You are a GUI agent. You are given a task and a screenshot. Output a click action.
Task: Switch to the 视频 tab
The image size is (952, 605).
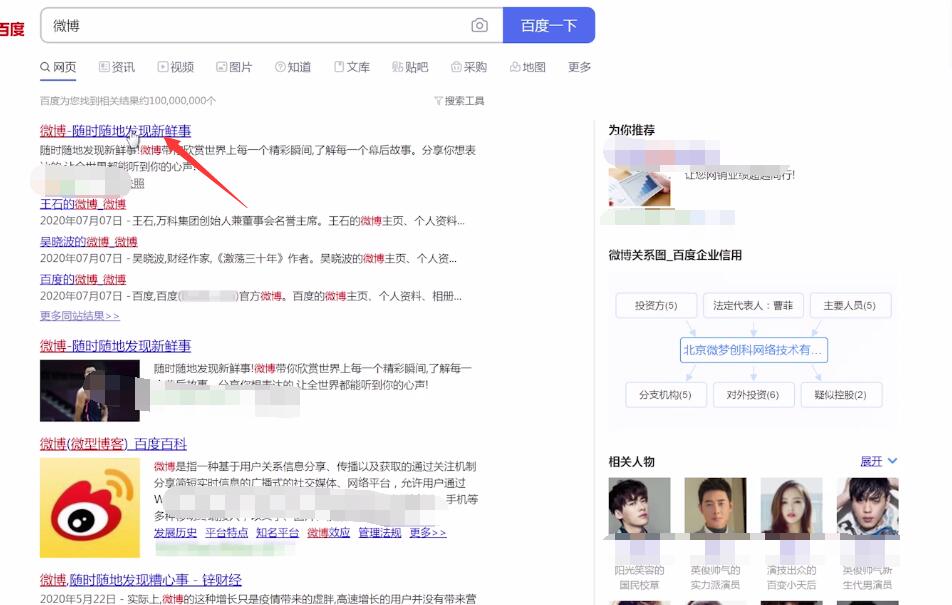click(176, 67)
